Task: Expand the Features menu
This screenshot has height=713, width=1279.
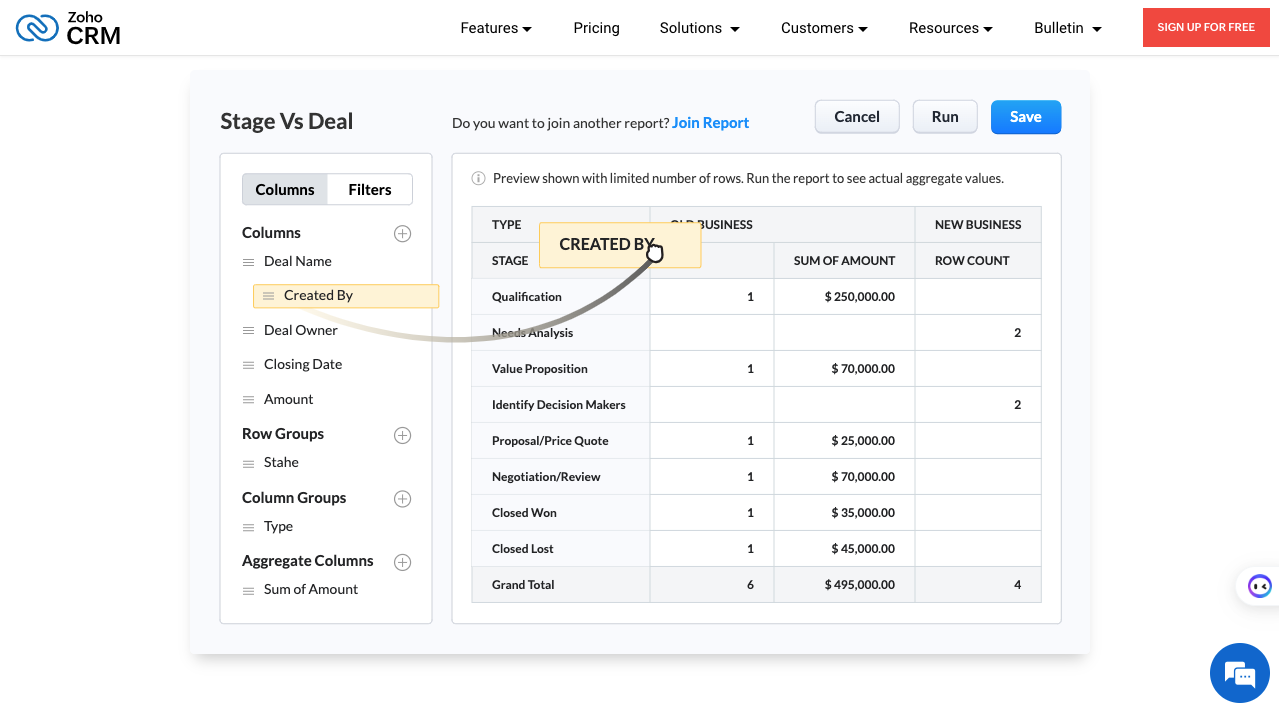Action: 496,28
